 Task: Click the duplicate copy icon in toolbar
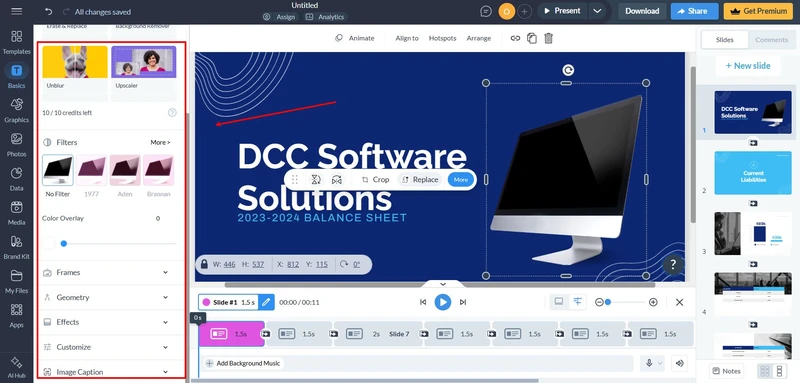[532, 38]
